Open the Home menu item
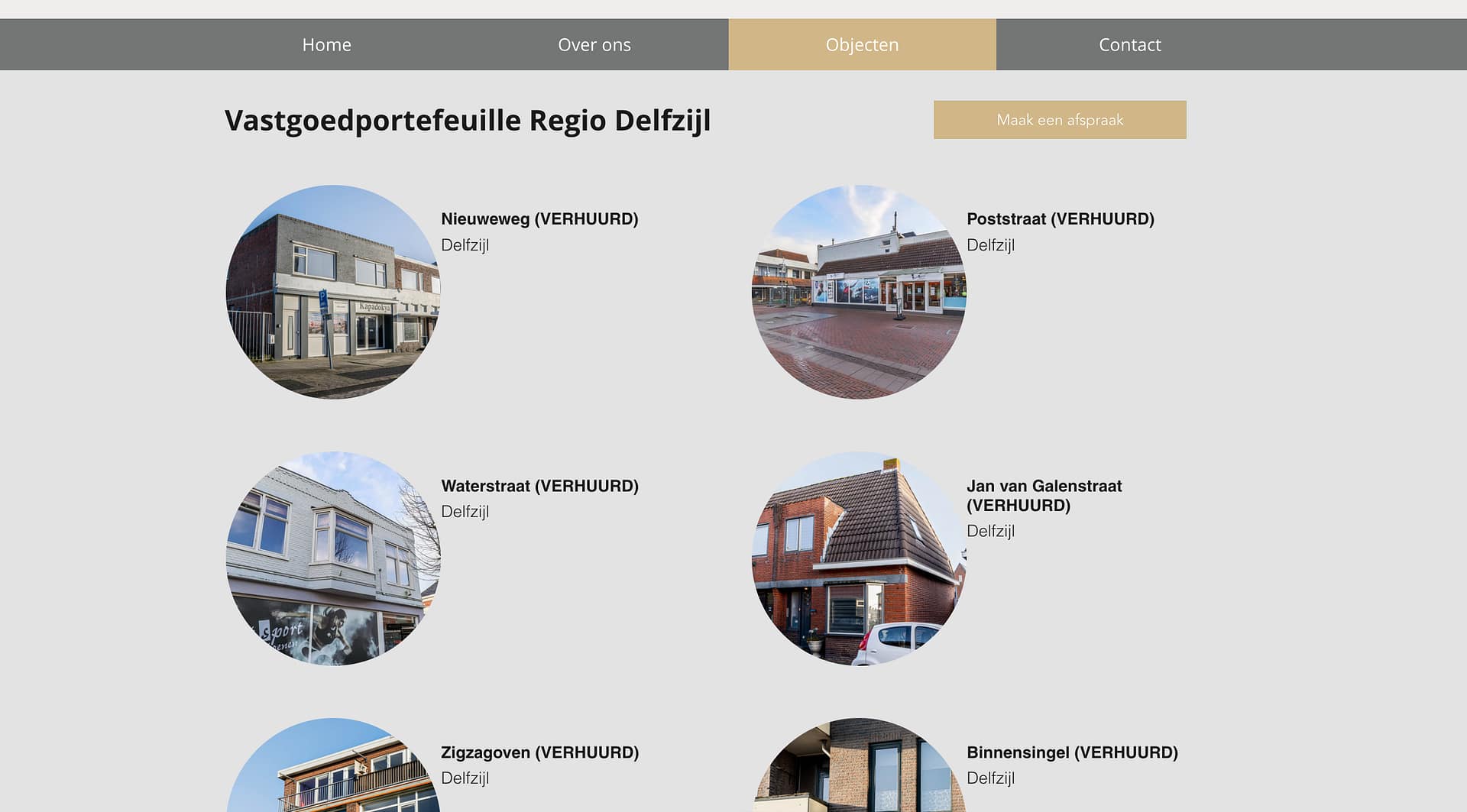 pyautogui.click(x=326, y=44)
